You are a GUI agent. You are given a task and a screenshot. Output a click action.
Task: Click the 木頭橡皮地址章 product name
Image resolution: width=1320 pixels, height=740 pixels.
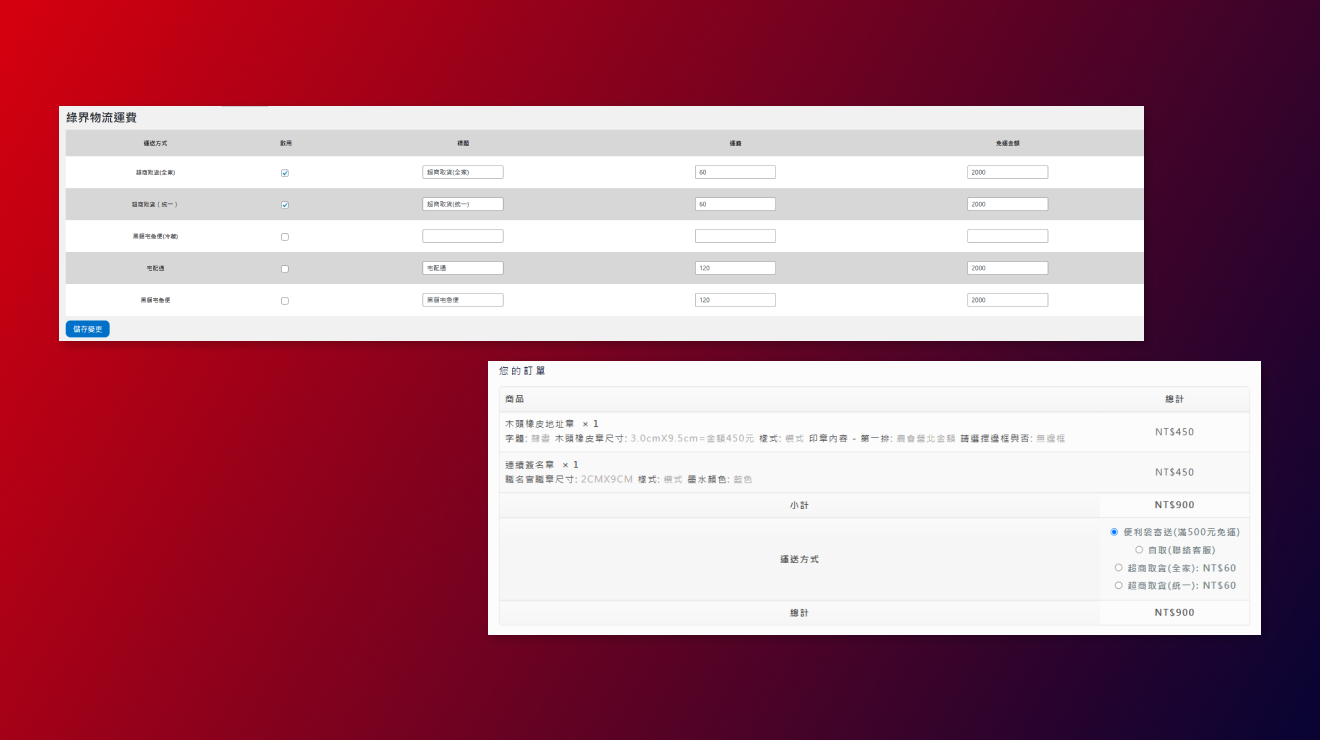[540, 424]
